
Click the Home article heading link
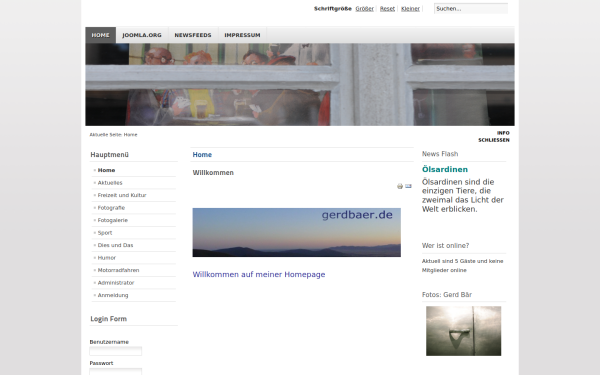click(x=202, y=155)
